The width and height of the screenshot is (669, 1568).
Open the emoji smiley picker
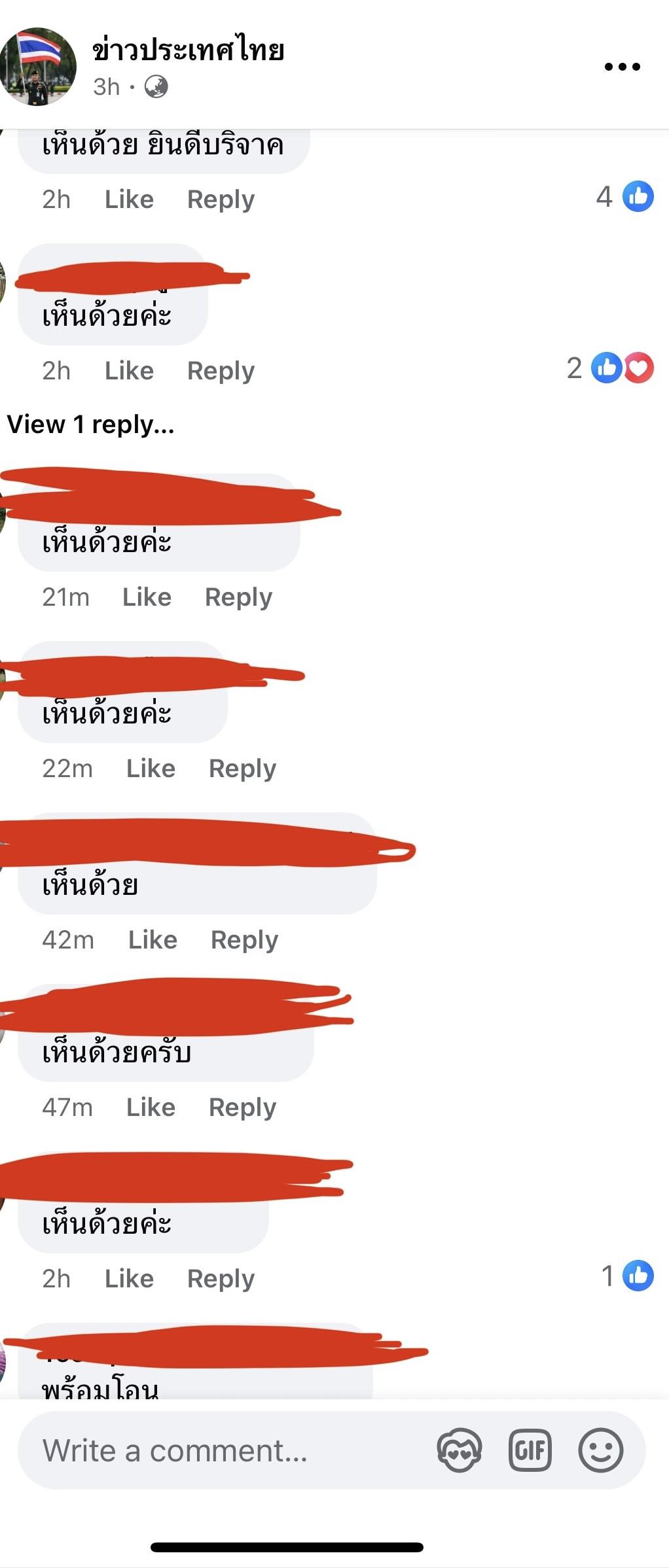[600, 1450]
